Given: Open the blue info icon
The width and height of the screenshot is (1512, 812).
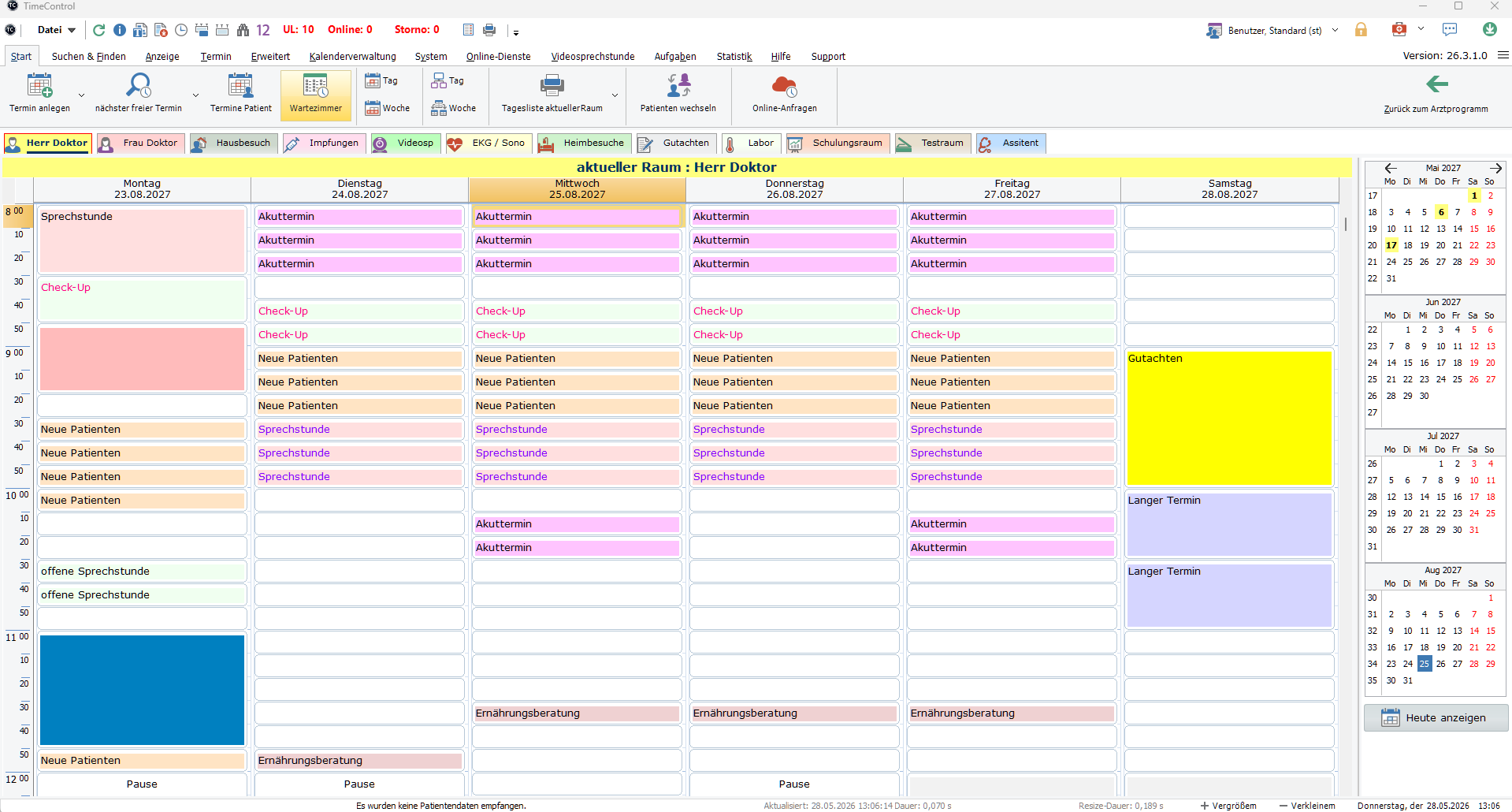Looking at the screenshot, I should coord(120,30).
